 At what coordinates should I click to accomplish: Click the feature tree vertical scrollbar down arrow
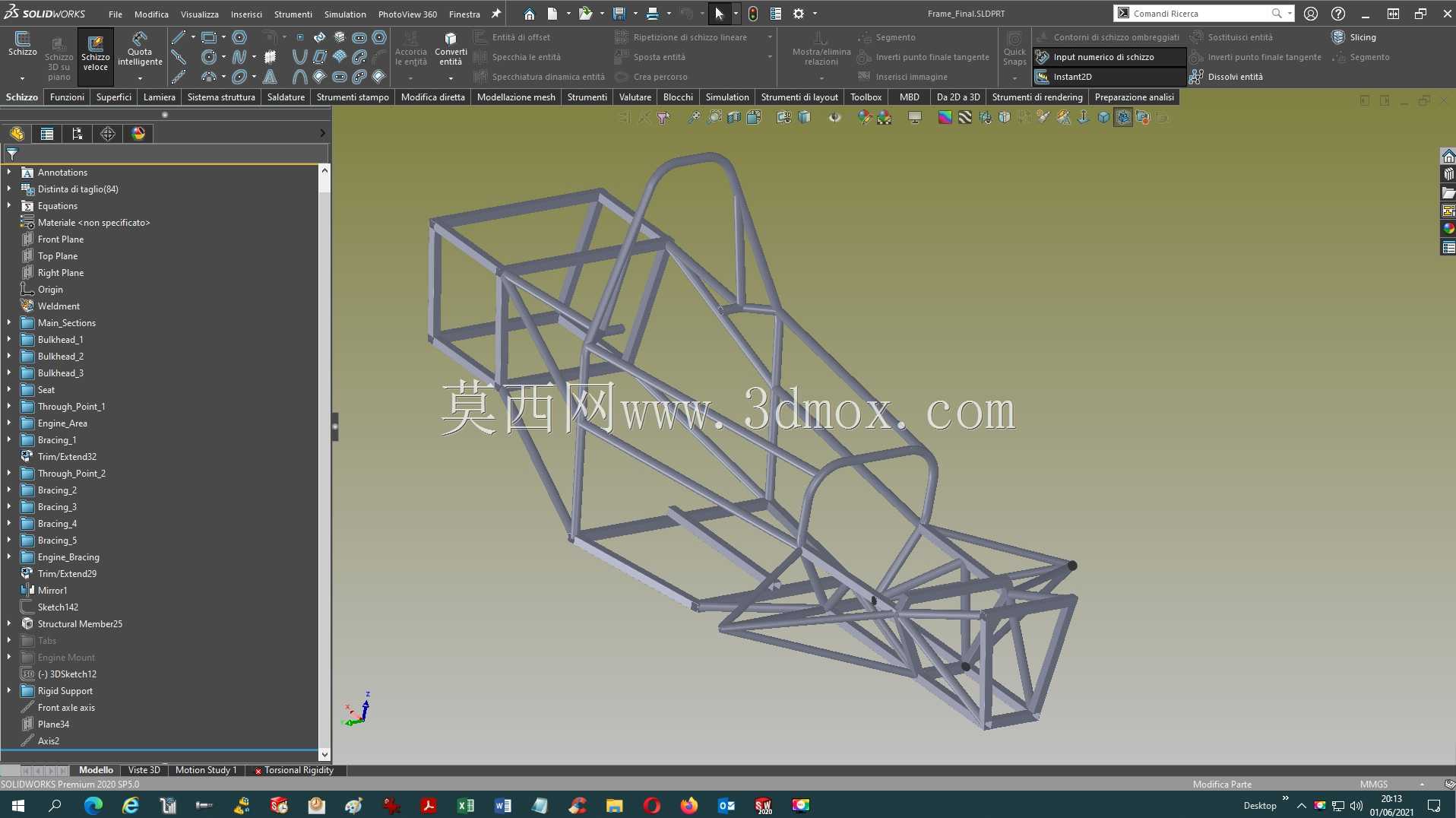(x=324, y=755)
